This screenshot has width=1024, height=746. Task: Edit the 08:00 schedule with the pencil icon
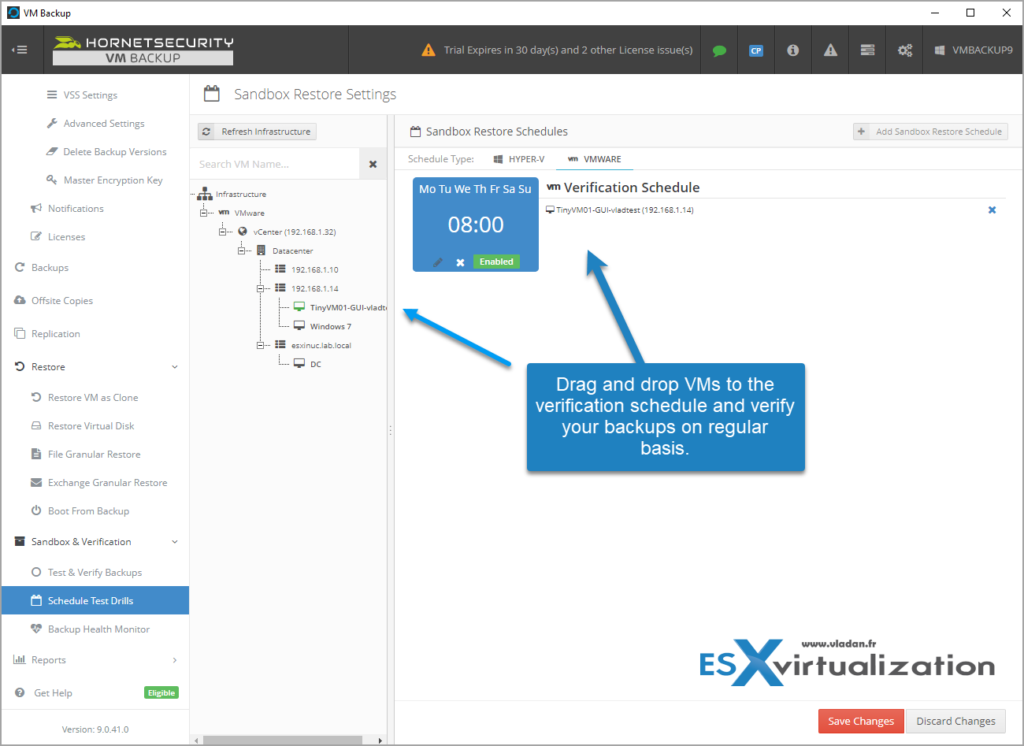pos(437,261)
